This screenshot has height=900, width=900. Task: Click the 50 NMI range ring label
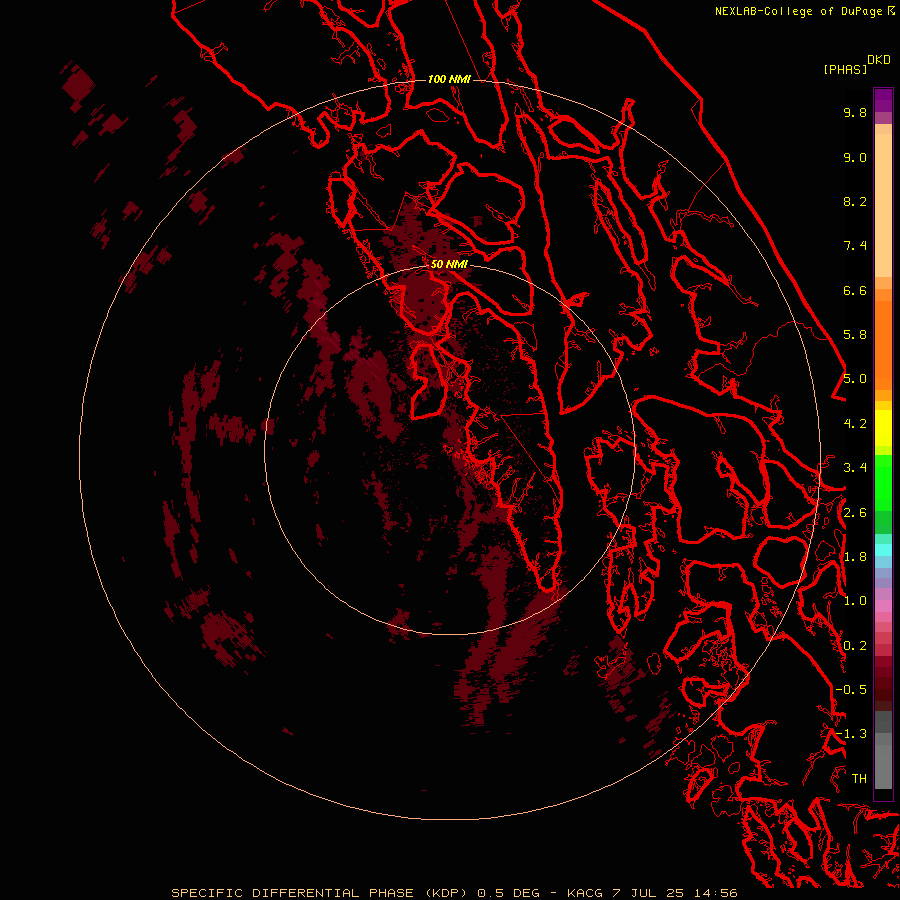[449, 264]
